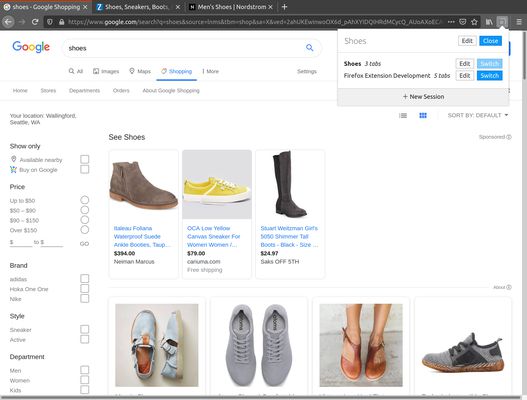The image size is (527, 400).
Task: Switch to Firefox Extension Development session
Action: tap(490, 76)
